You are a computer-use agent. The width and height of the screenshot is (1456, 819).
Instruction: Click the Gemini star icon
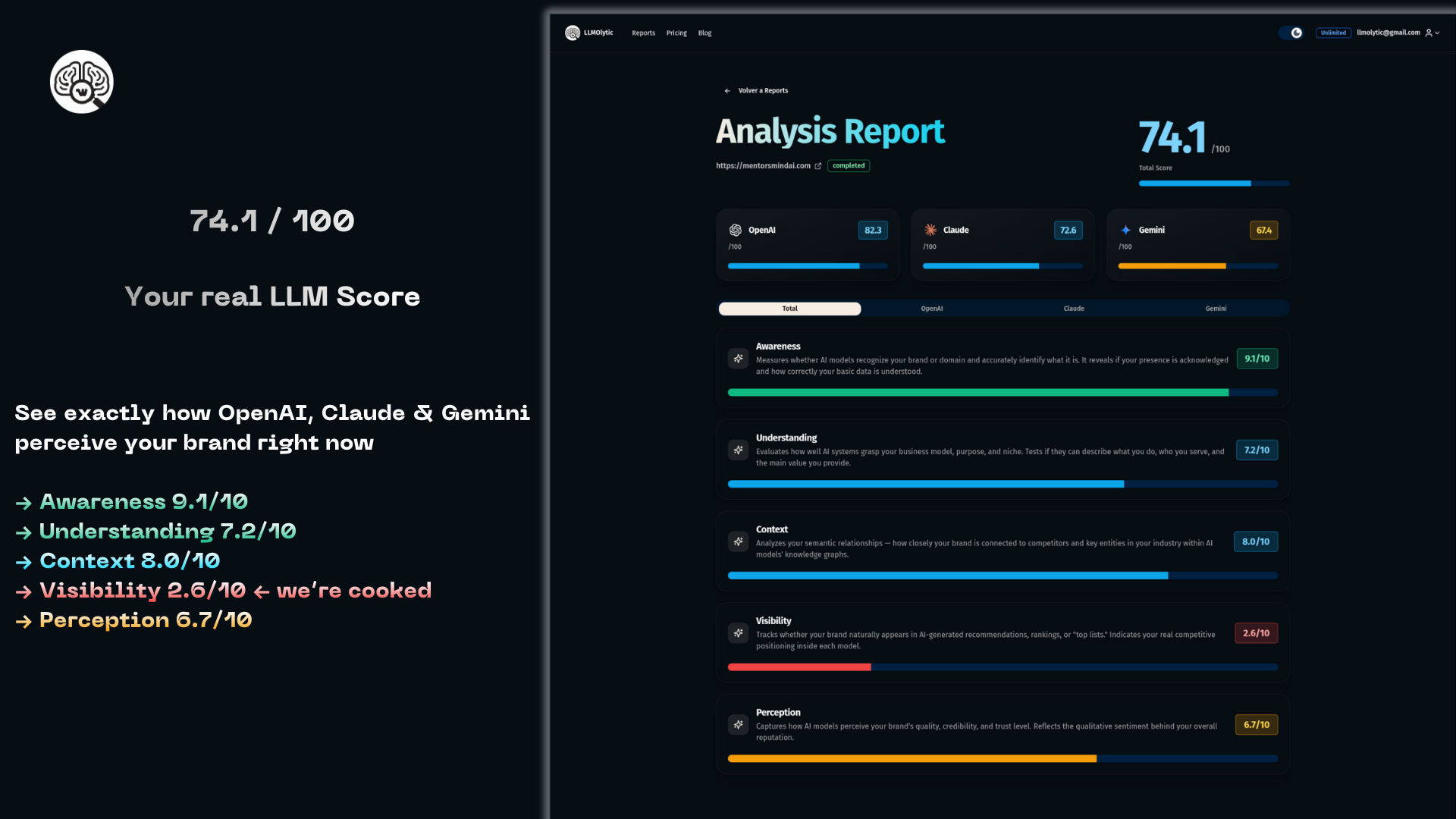pos(1126,230)
